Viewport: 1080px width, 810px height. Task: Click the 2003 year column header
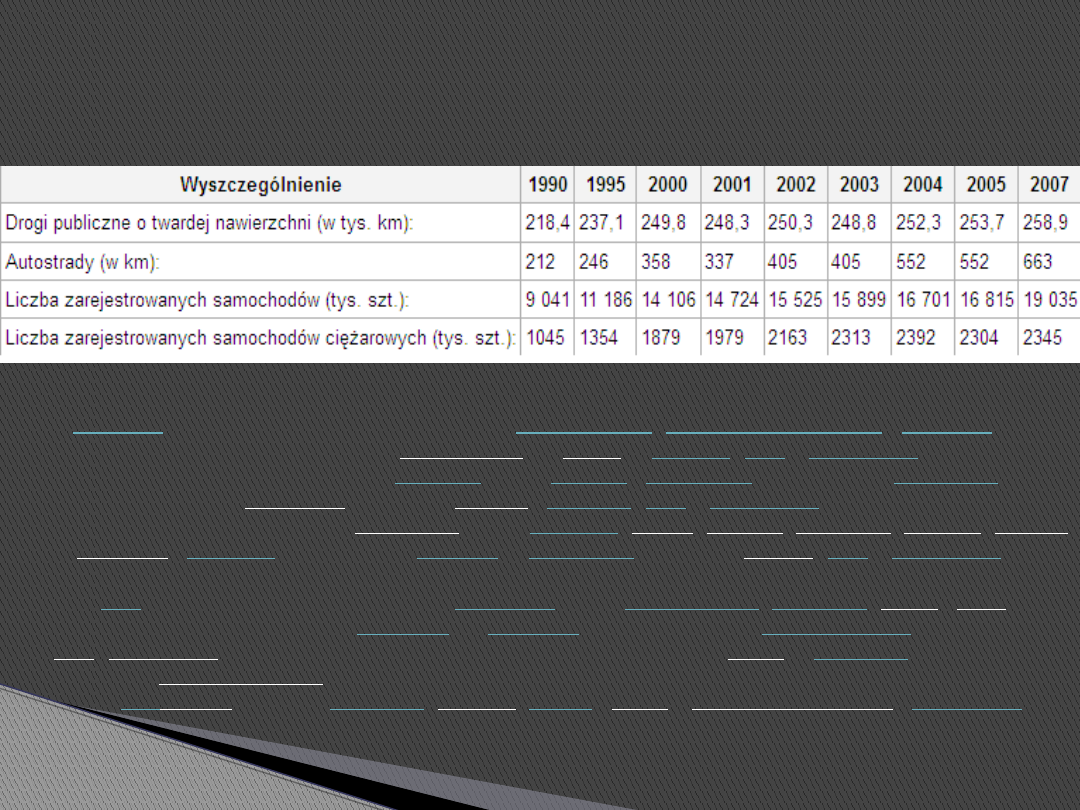[x=859, y=185]
